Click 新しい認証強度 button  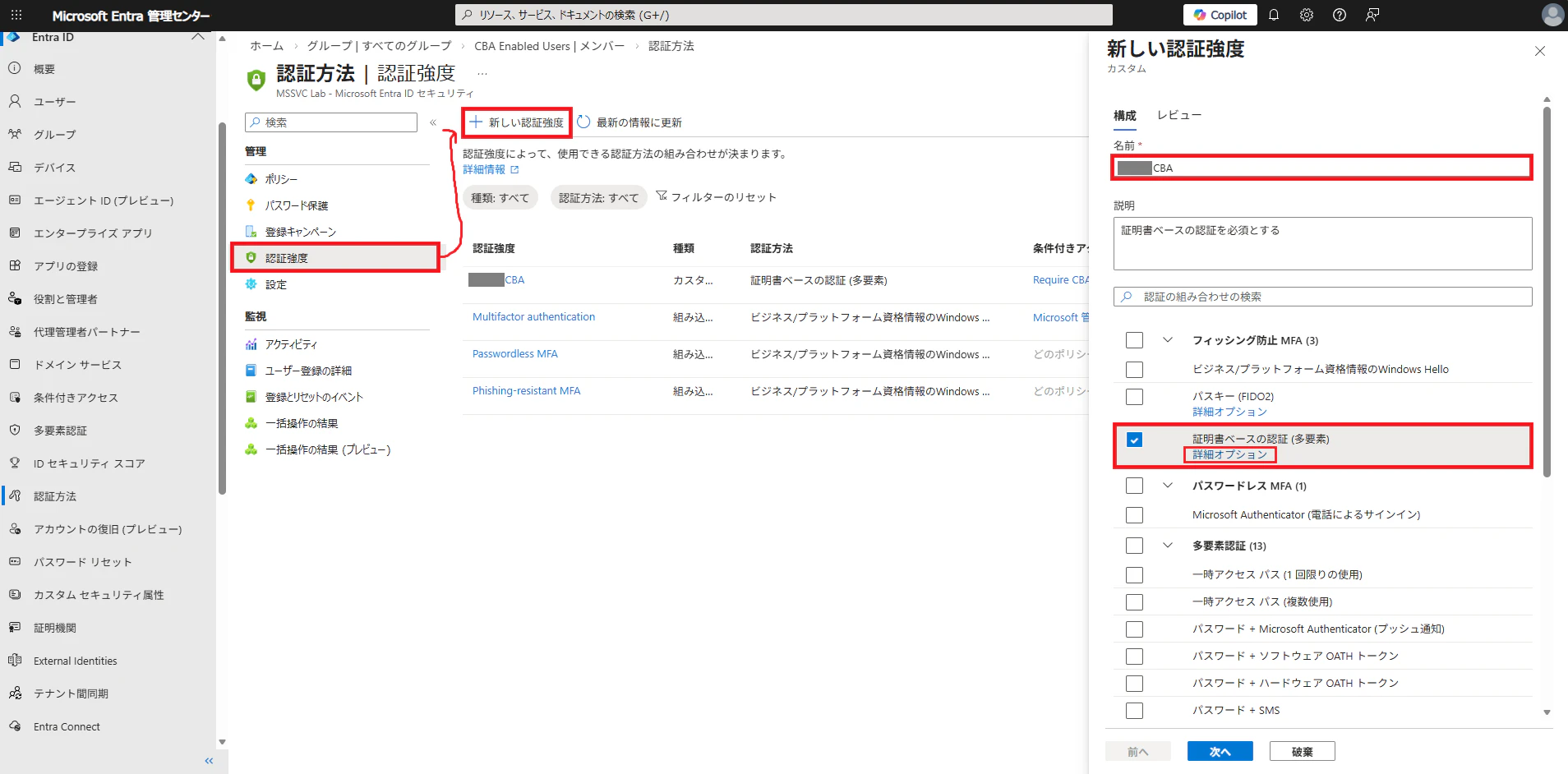[x=517, y=122]
